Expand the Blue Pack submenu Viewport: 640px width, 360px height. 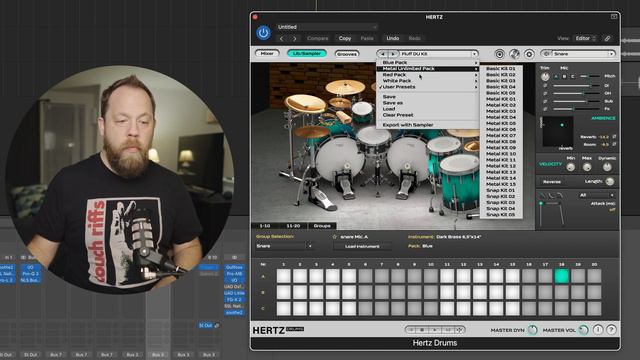tap(427, 62)
